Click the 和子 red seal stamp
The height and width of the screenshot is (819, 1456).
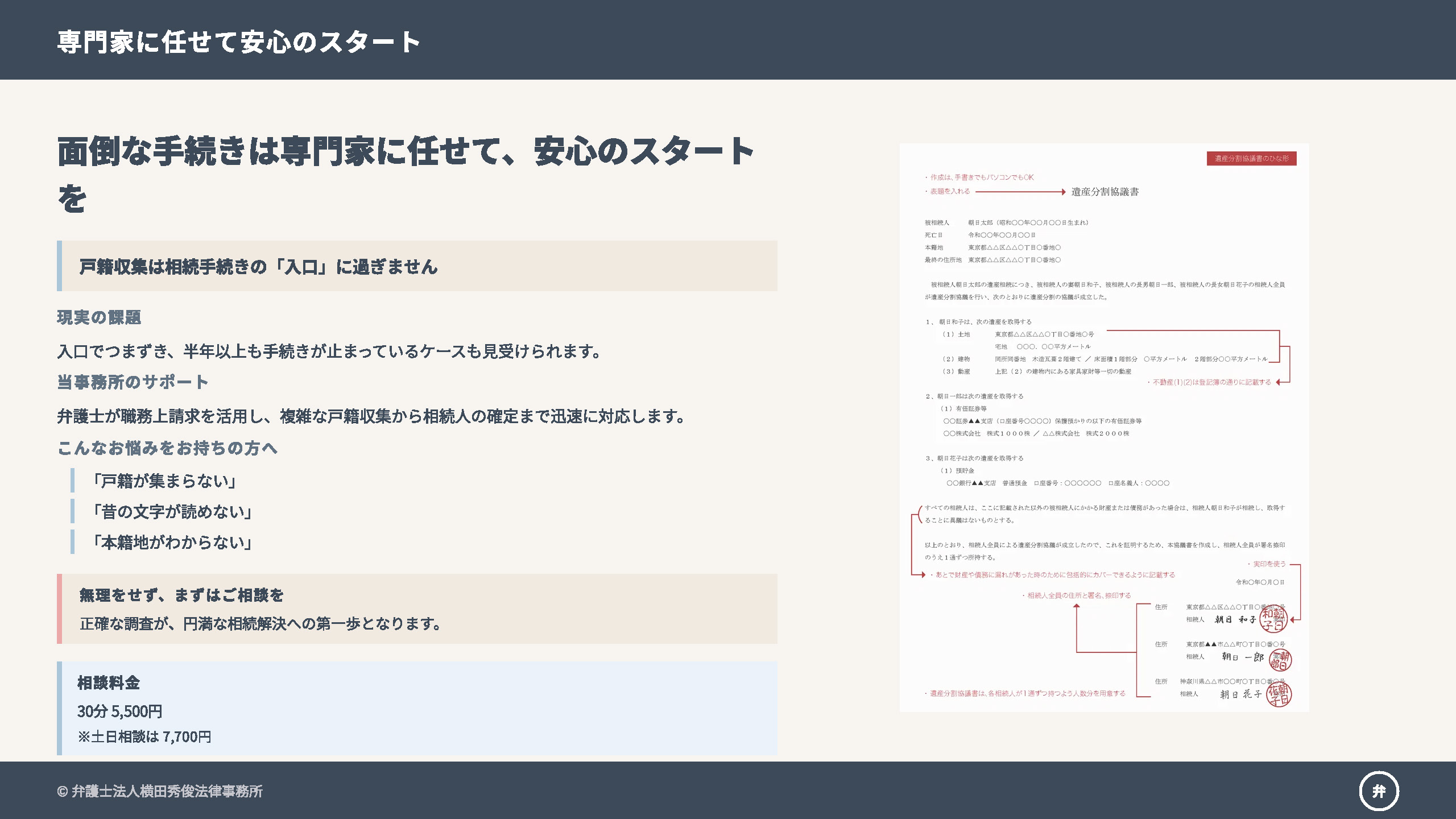[x=1273, y=619]
